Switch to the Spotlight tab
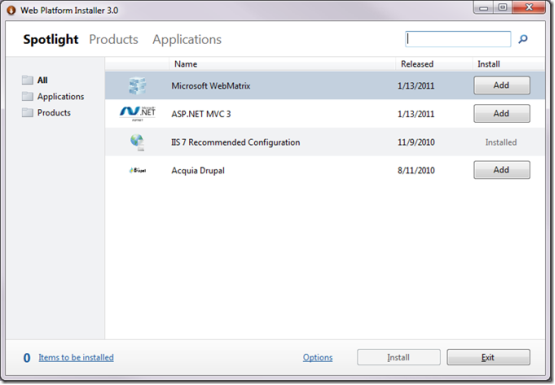 pos(51,39)
